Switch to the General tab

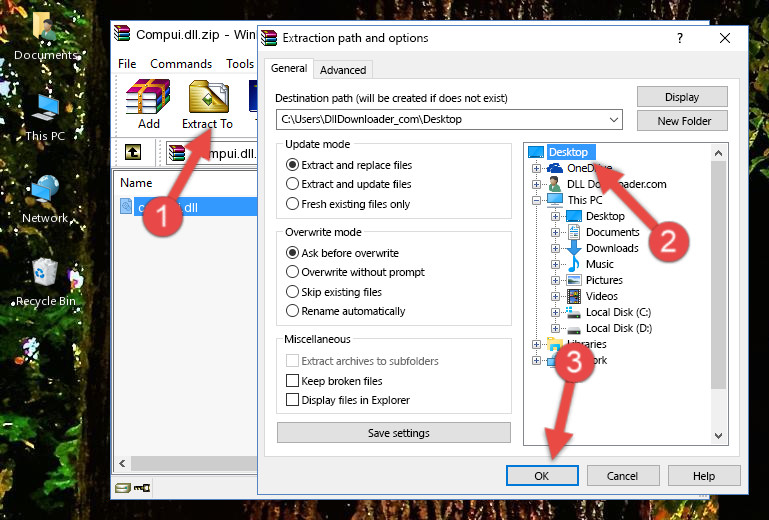(x=289, y=68)
